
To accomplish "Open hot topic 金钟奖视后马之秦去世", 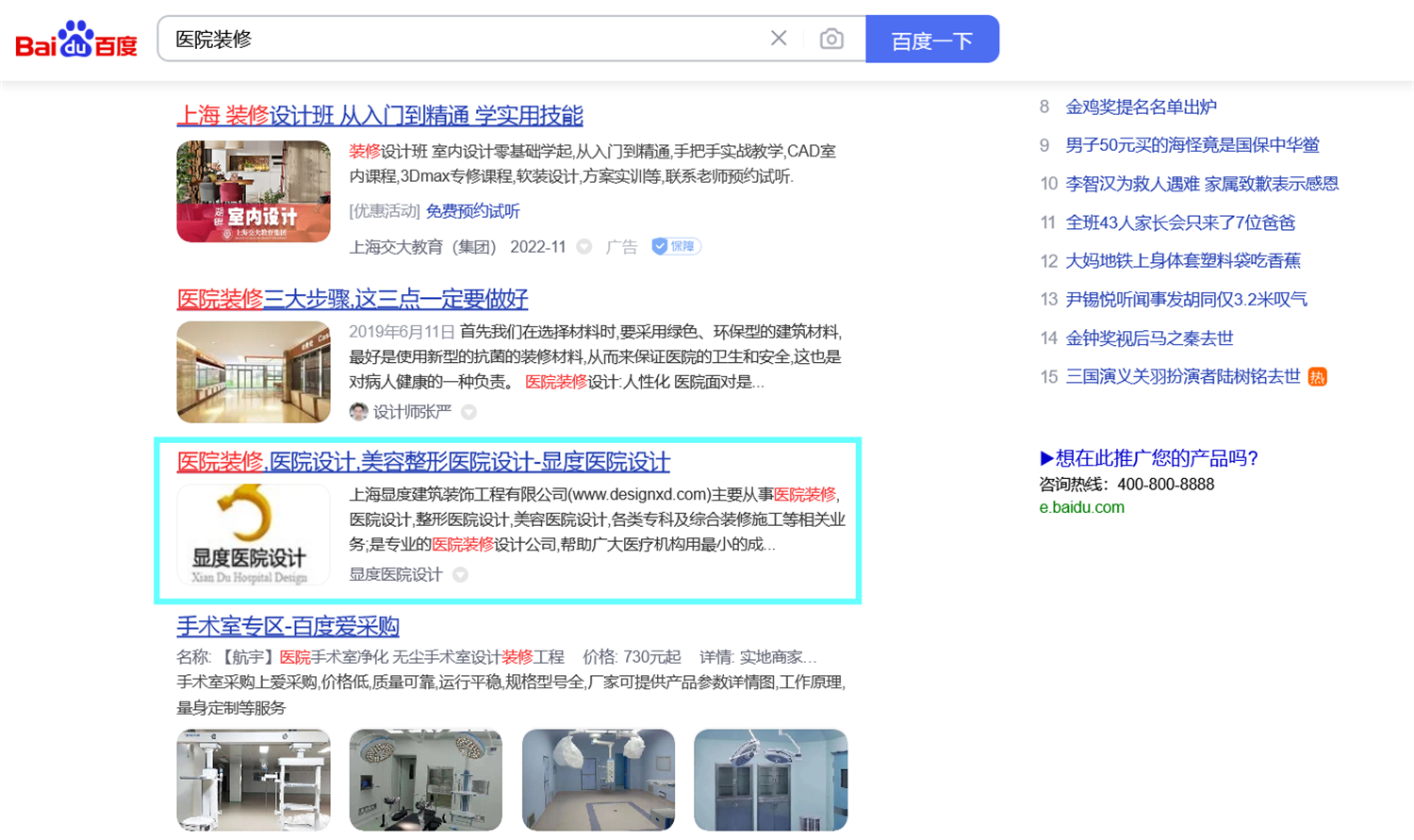I will (1149, 338).
